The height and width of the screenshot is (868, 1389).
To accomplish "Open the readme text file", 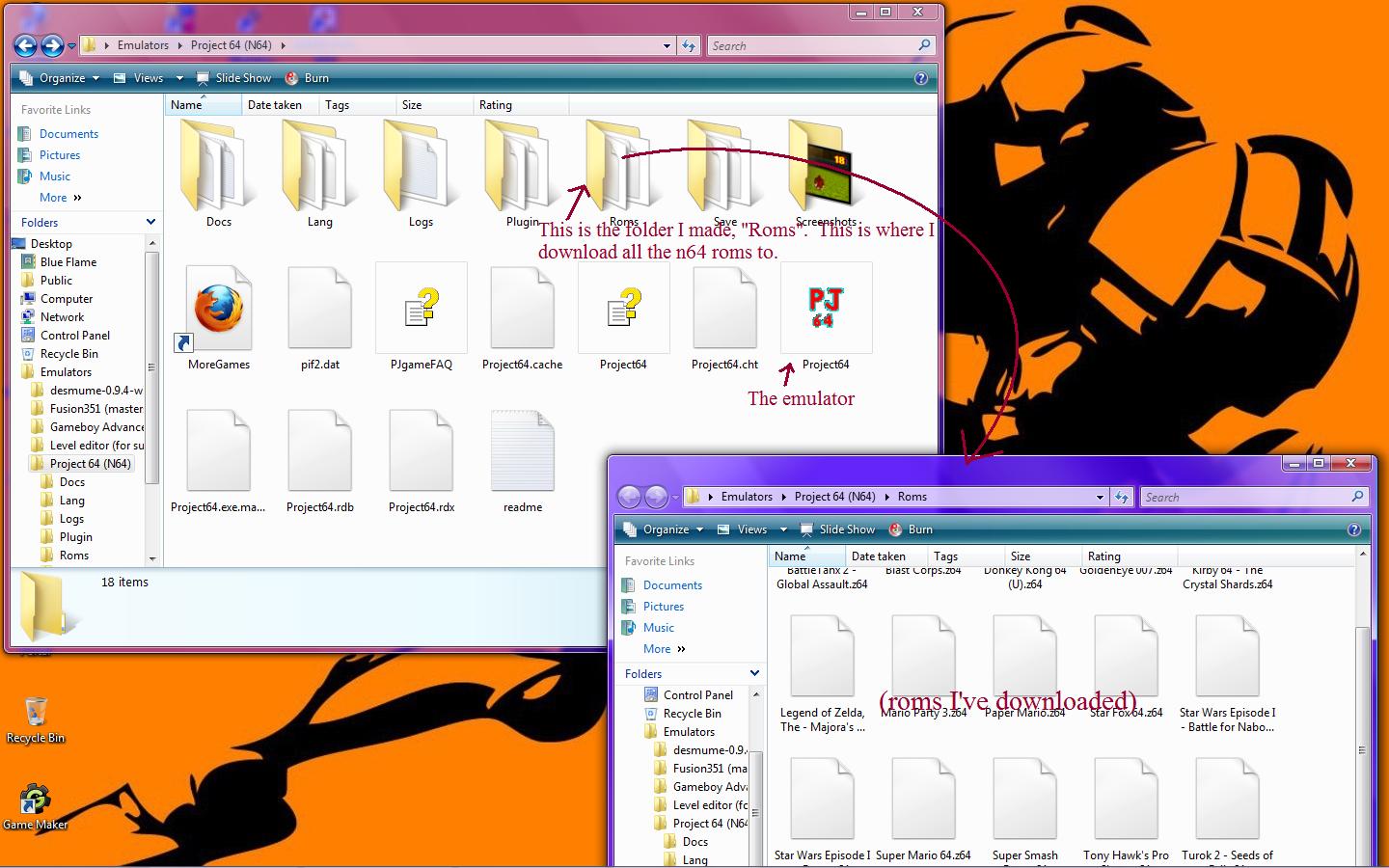I will pyautogui.click(x=522, y=451).
